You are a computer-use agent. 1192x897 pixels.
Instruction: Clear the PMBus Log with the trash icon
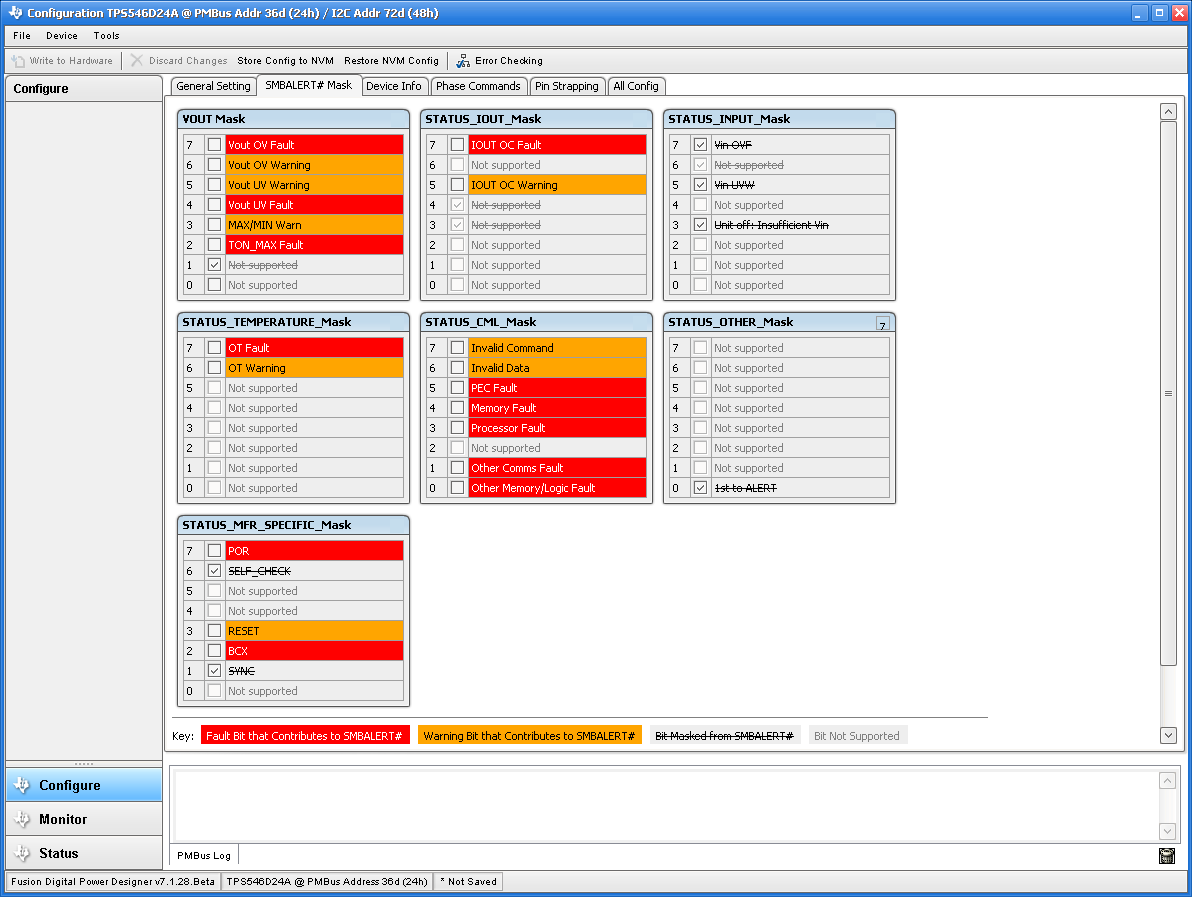tap(1167, 856)
